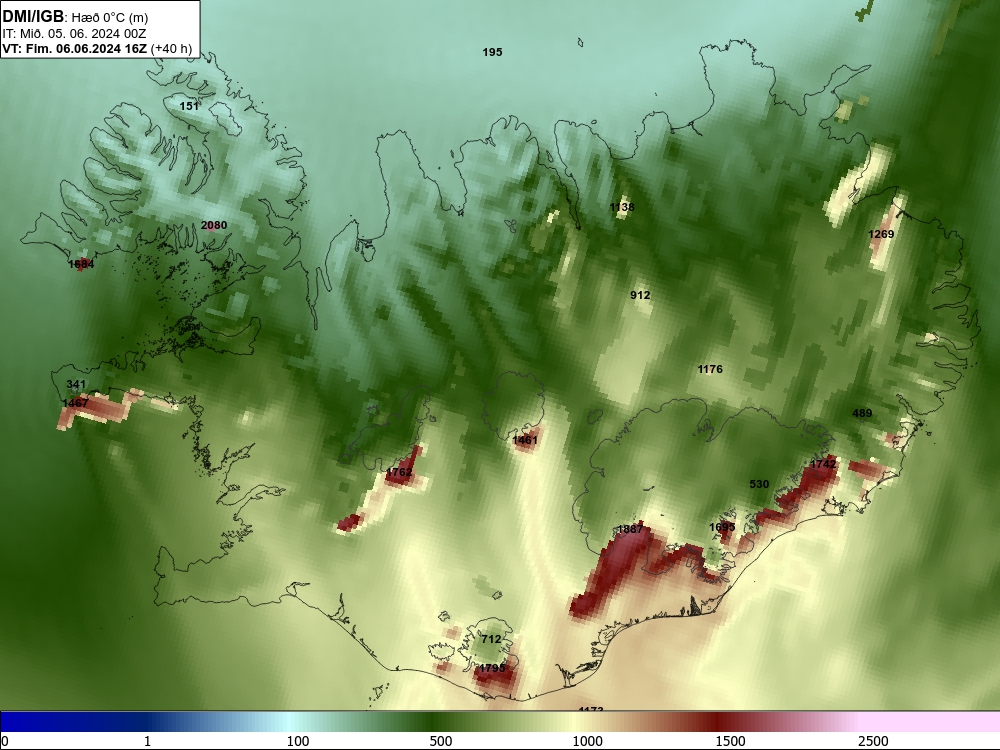
Task: Click the map value 912
Action: pyautogui.click(x=640, y=295)
